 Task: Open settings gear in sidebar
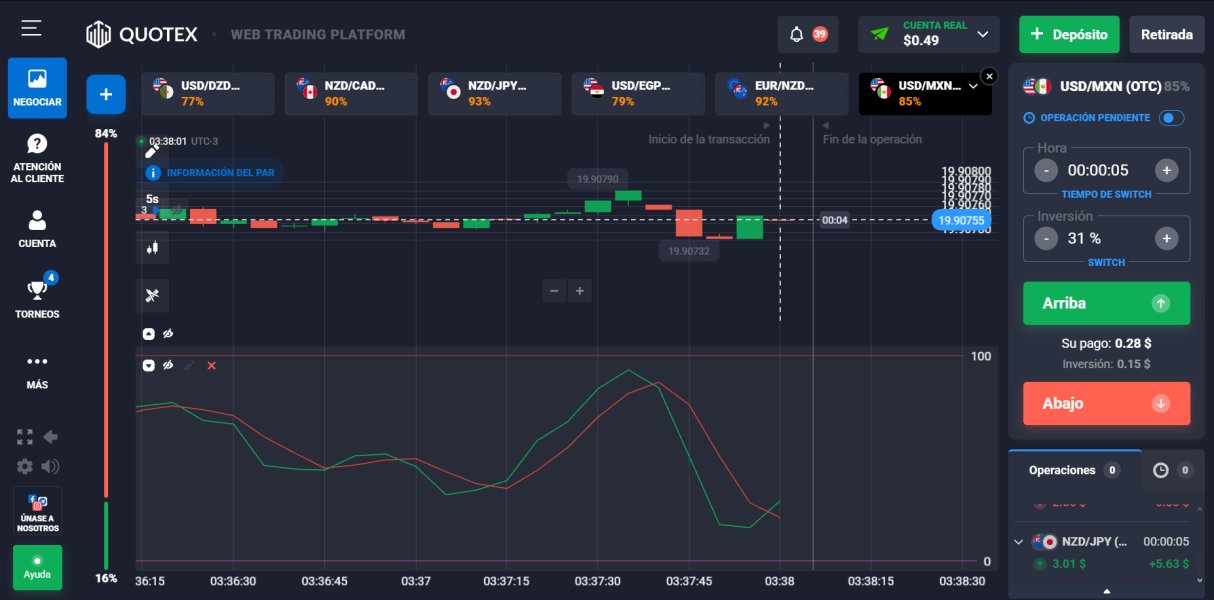pos(25,466)
